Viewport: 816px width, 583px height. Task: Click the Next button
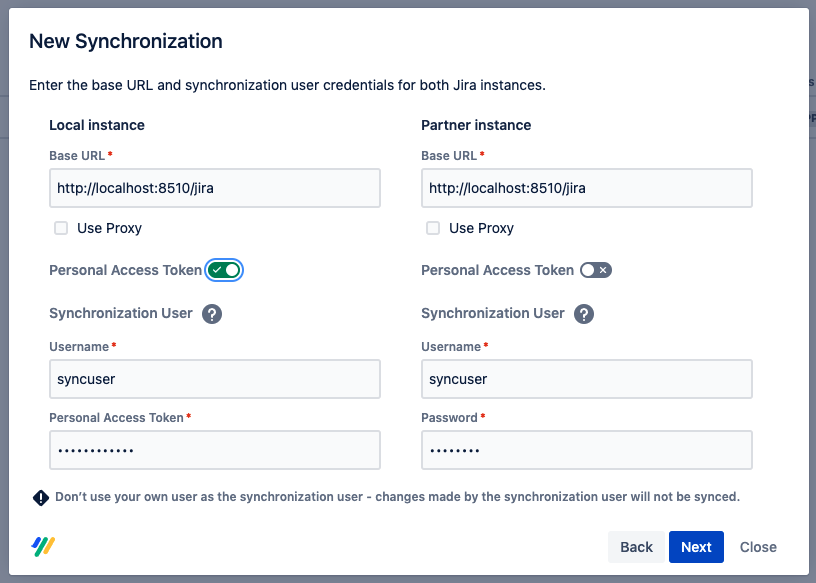696,547
